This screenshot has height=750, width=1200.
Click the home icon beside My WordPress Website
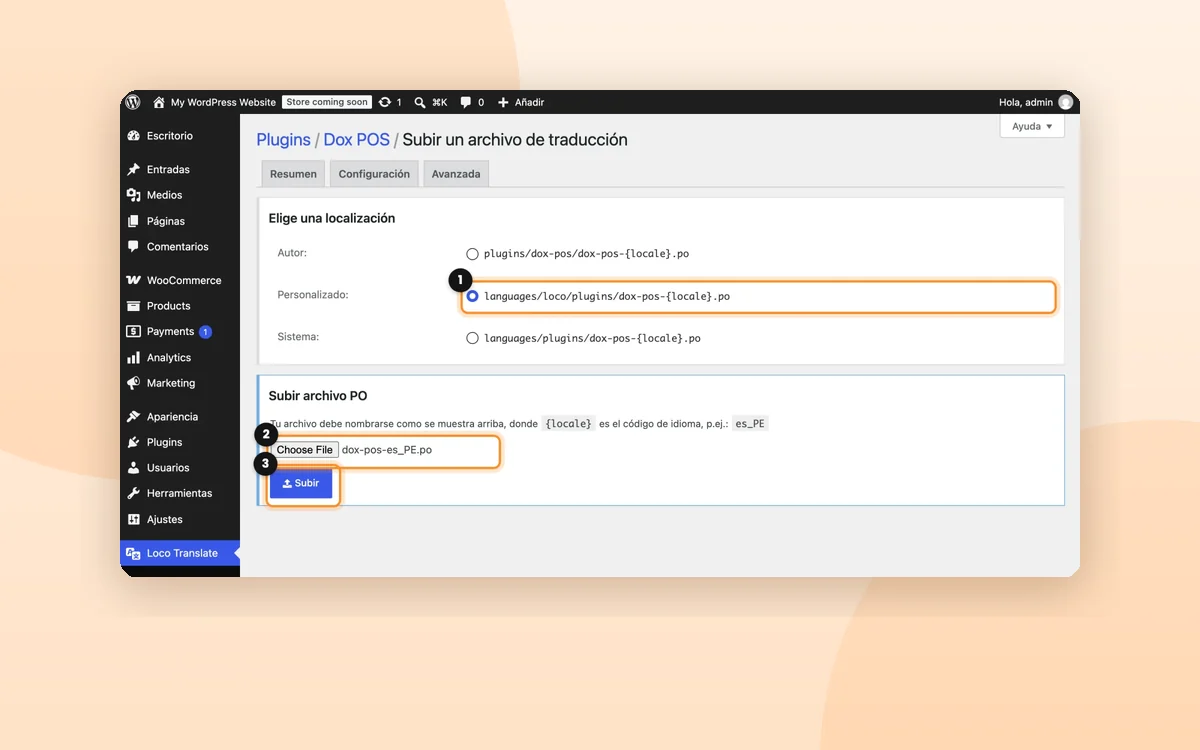[x=159, y=102]
